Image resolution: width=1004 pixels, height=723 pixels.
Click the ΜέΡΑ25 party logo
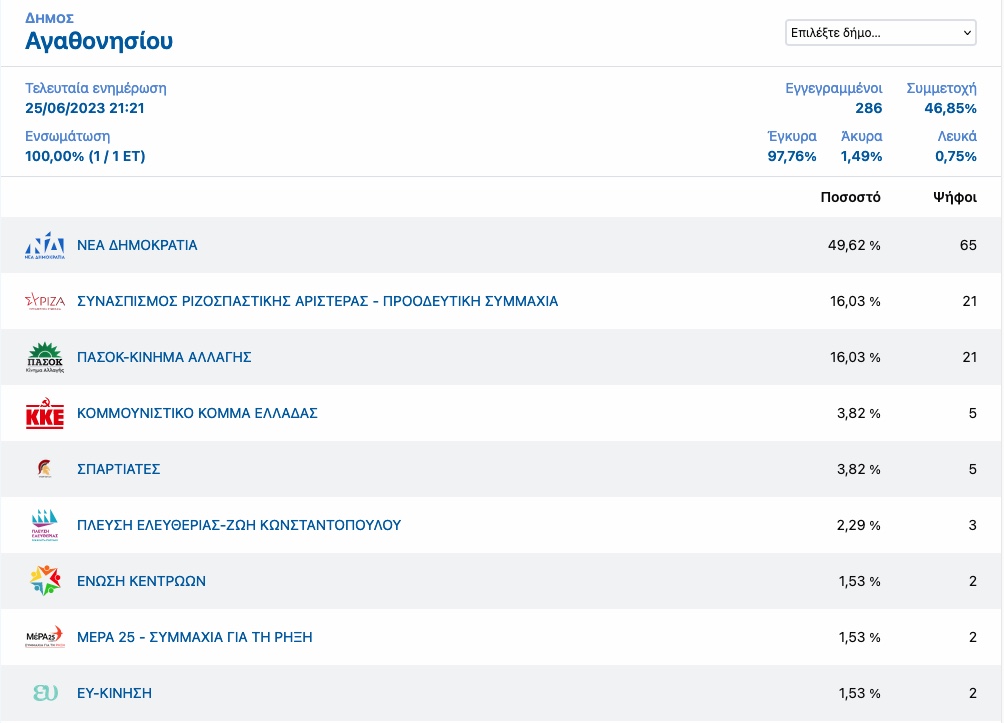pos(45,637)
